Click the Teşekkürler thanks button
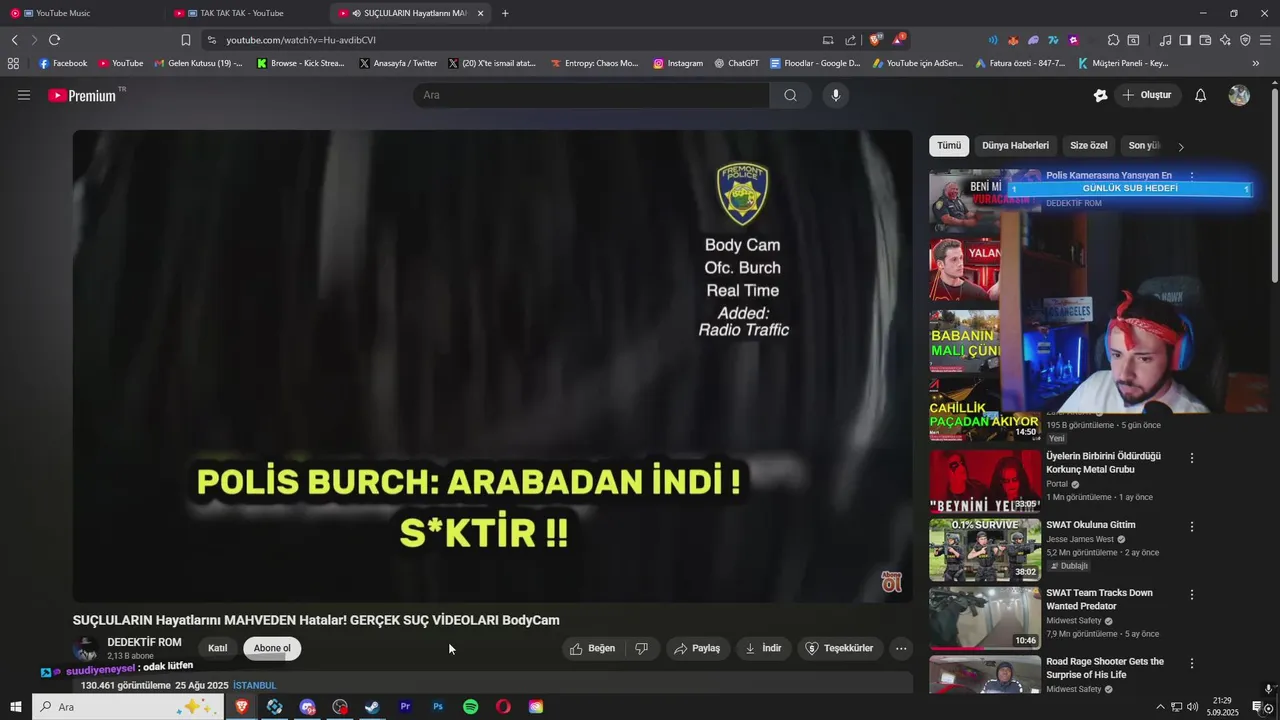 (840, 648)
